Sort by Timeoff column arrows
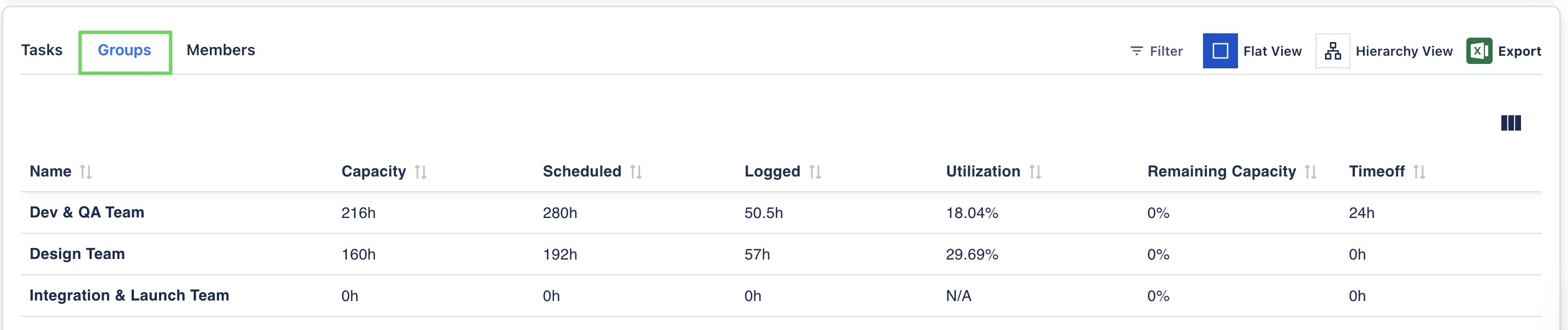Image resolution: width=1568 pixels, height=330 pixels. pyautogui.click(x=1419, y=172)
